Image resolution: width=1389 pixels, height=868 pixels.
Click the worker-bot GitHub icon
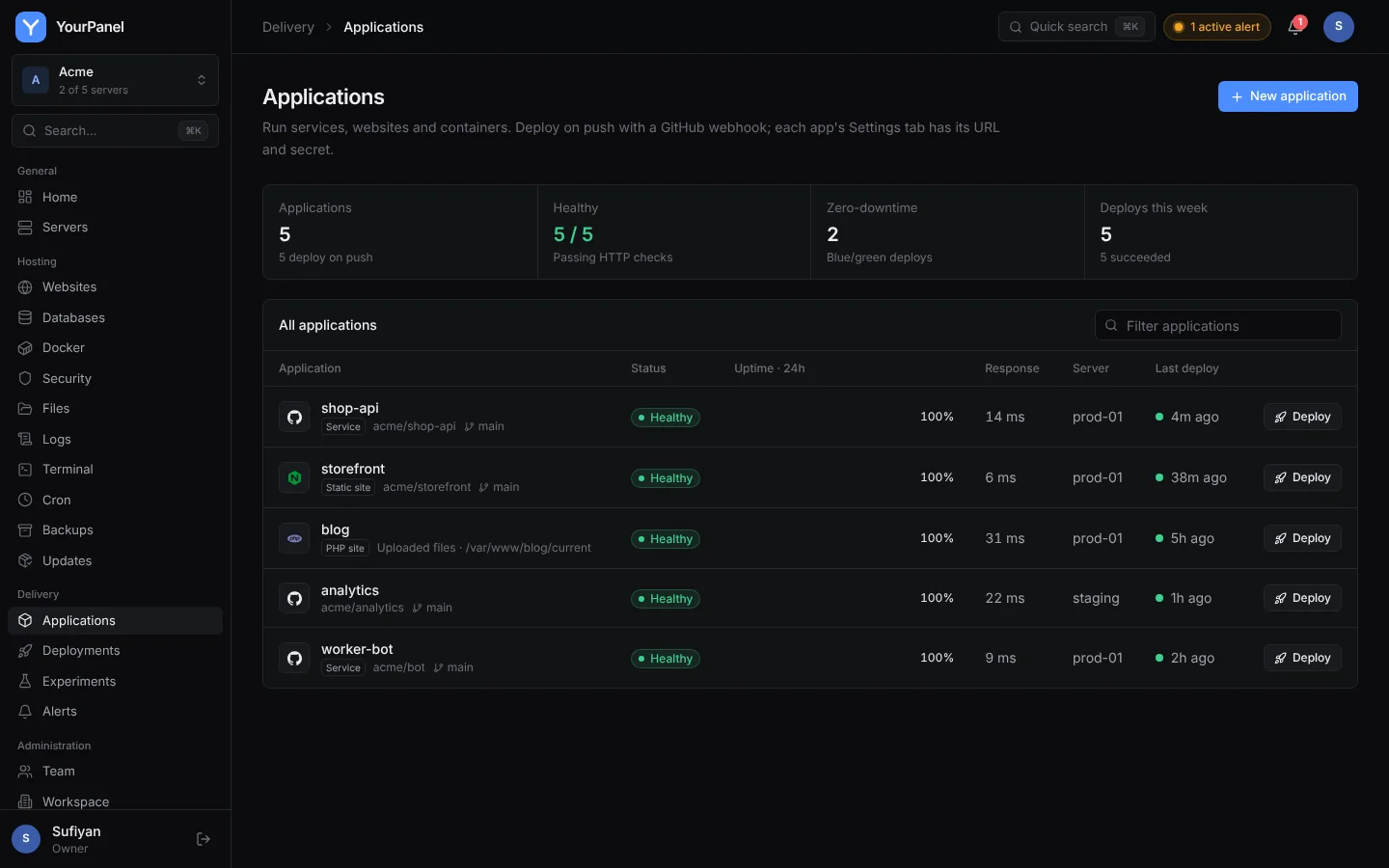click(294, 658)
